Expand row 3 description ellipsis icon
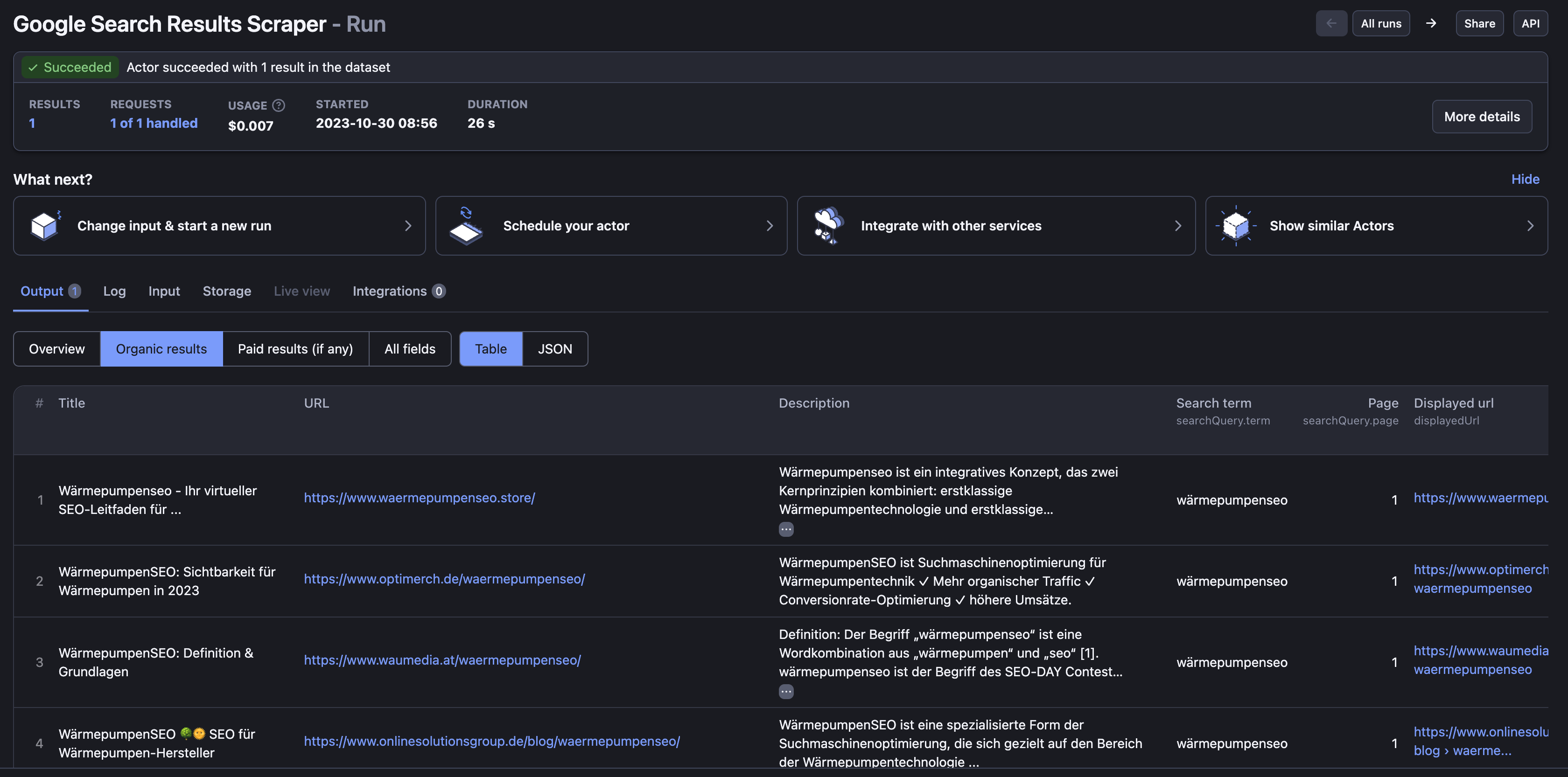 (786, 692)
